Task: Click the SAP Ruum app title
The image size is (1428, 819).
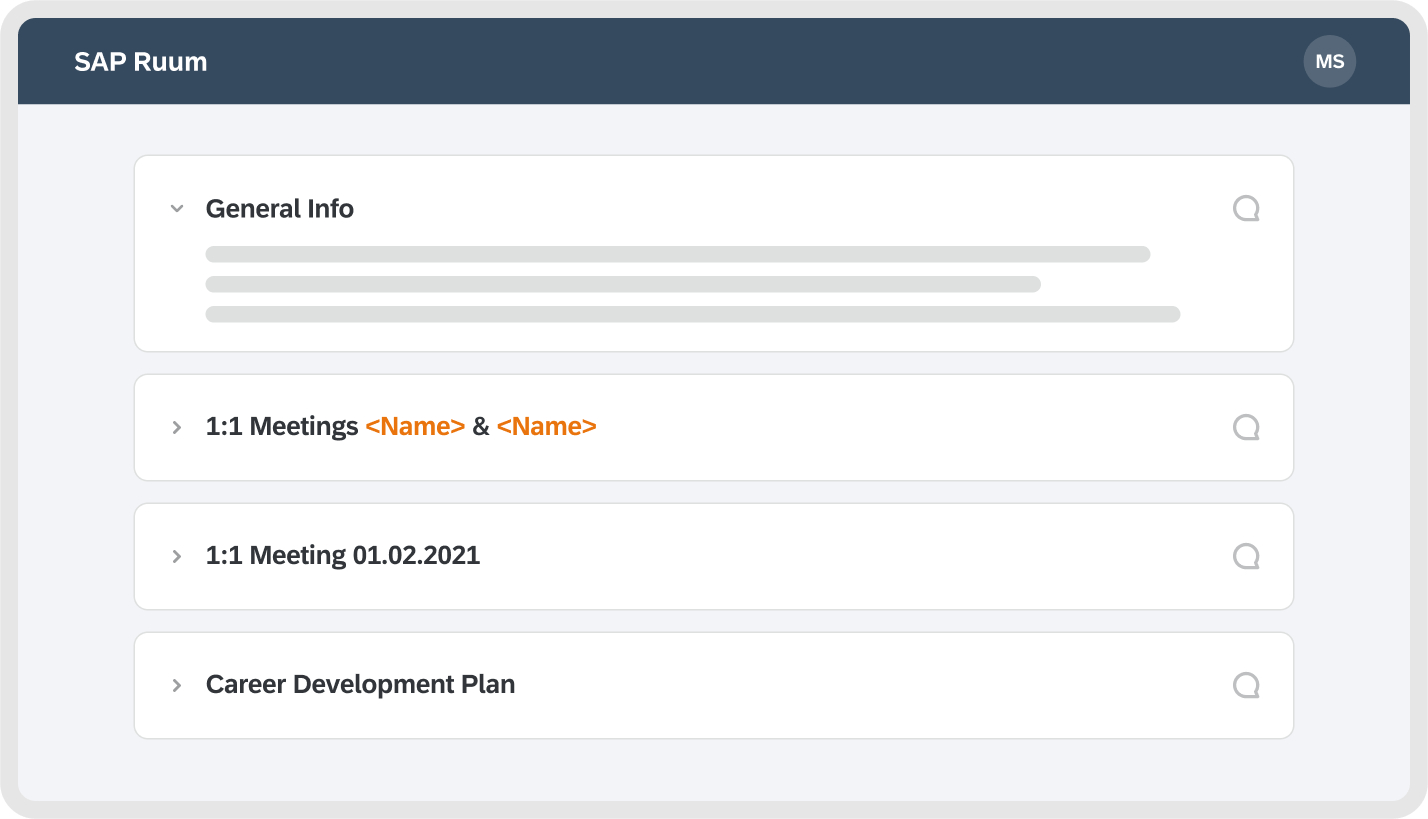Action: 141,62
